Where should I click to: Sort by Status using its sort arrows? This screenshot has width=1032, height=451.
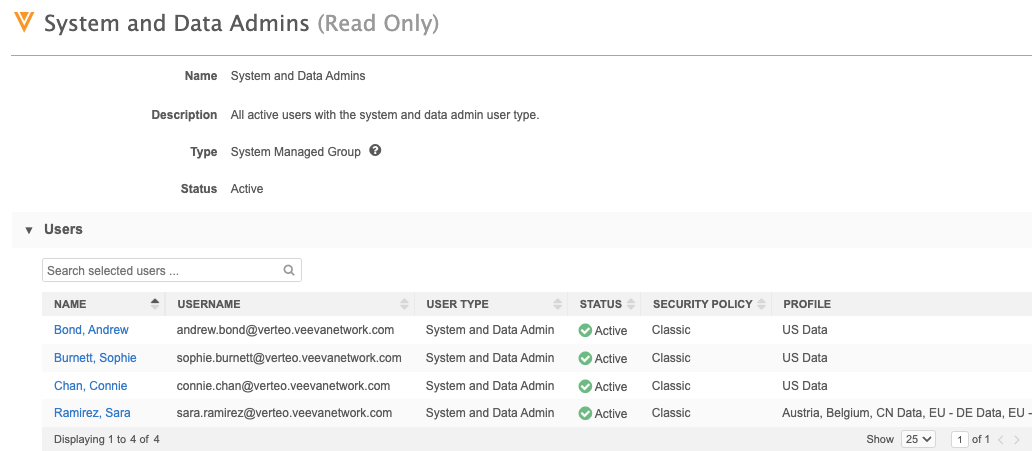(x=631, y=304)
